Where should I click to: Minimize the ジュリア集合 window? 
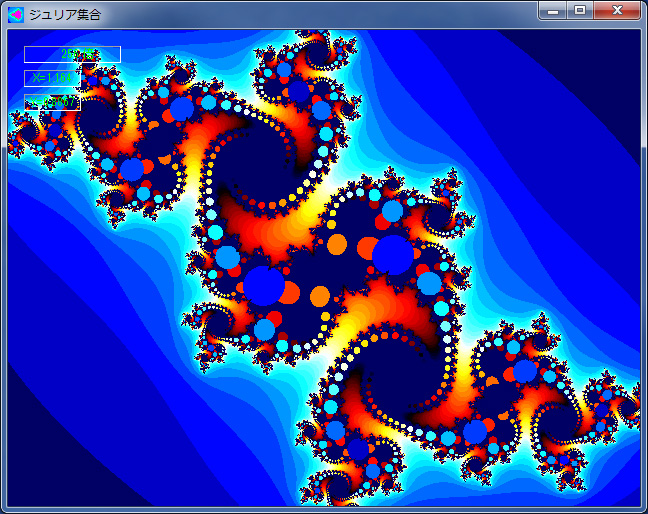coord(553,10)
